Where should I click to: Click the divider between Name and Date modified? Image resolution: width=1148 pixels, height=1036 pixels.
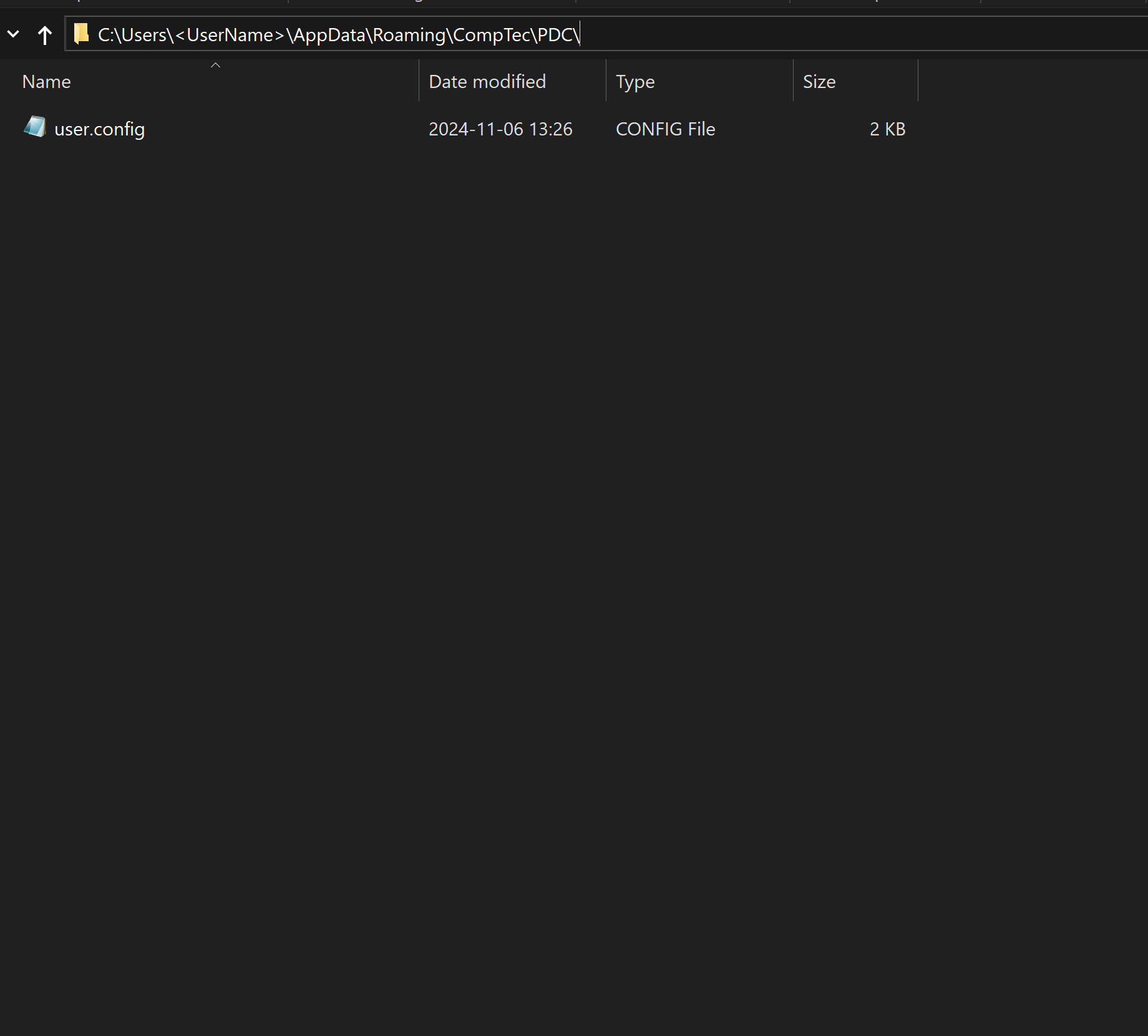(418, 81)
